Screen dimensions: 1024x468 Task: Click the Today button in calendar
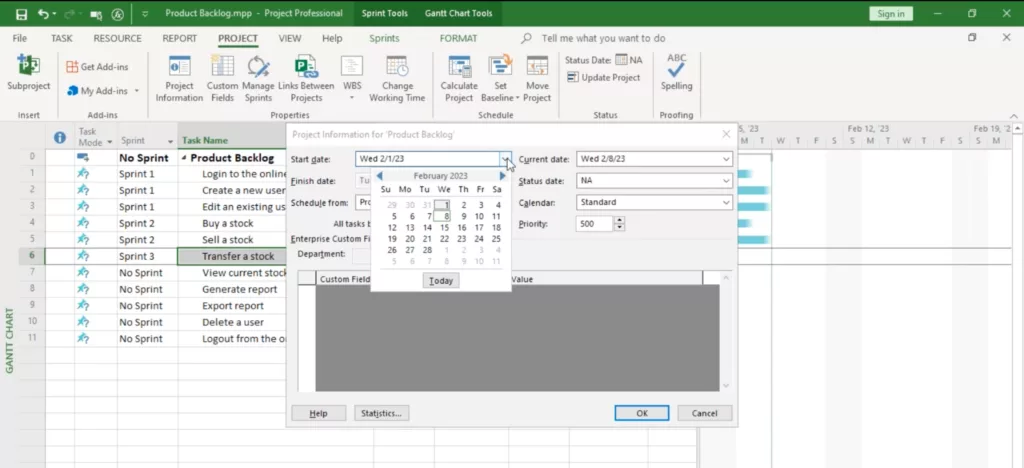[x=441, y=281]
